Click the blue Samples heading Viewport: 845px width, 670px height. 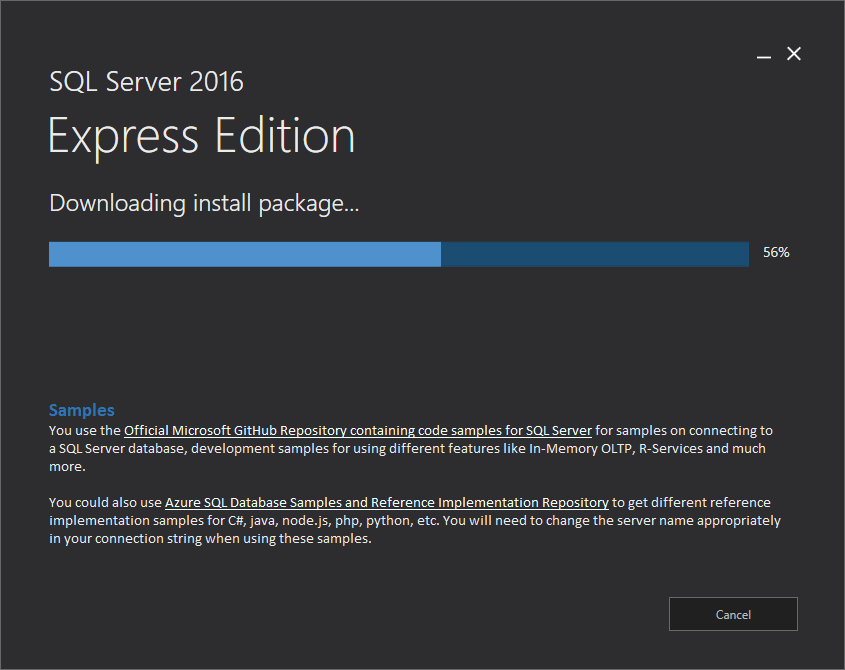click(x=82, y=410)
